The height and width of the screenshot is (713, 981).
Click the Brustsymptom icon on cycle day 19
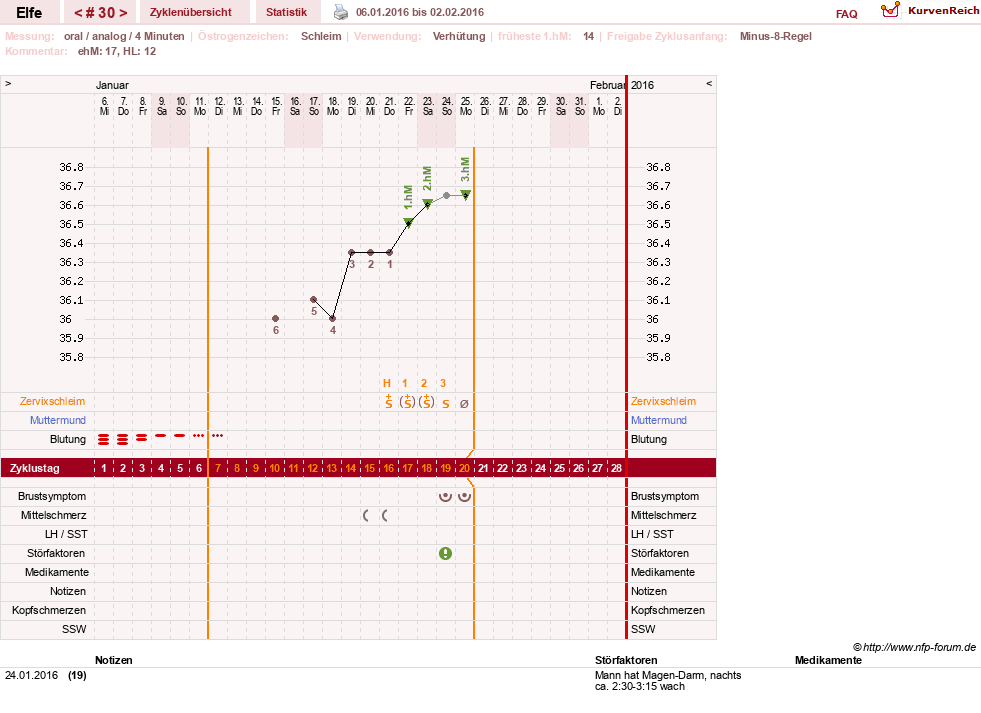click(445, 497)
